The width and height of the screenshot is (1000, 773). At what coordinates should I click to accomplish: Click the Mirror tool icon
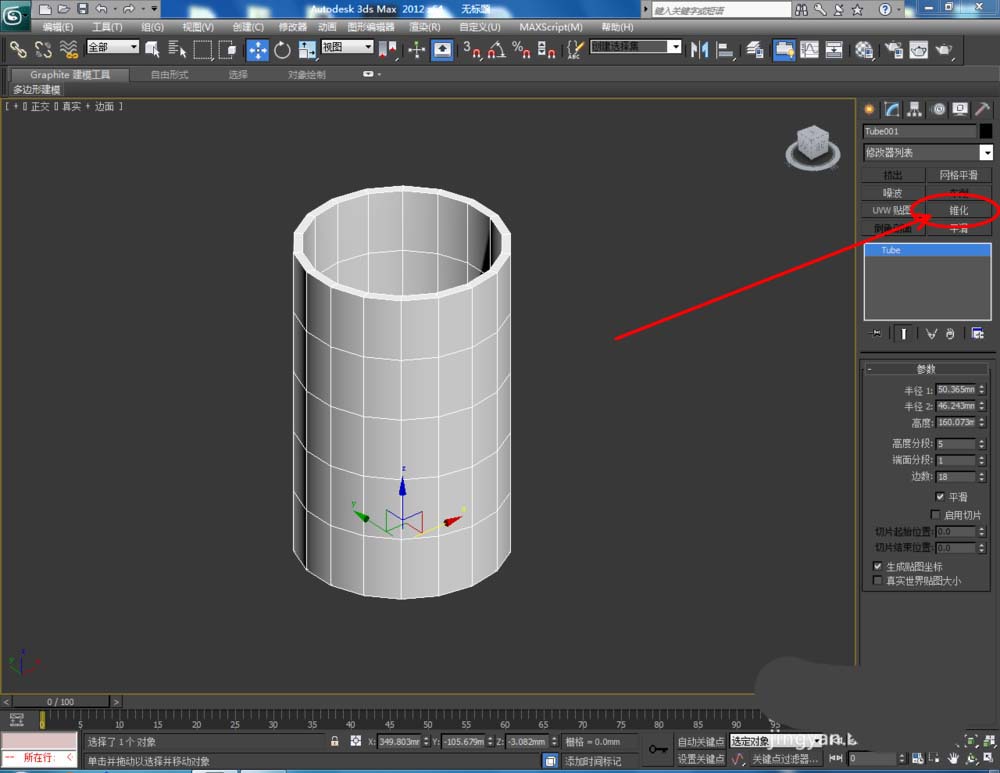click(x=700, y=49)
